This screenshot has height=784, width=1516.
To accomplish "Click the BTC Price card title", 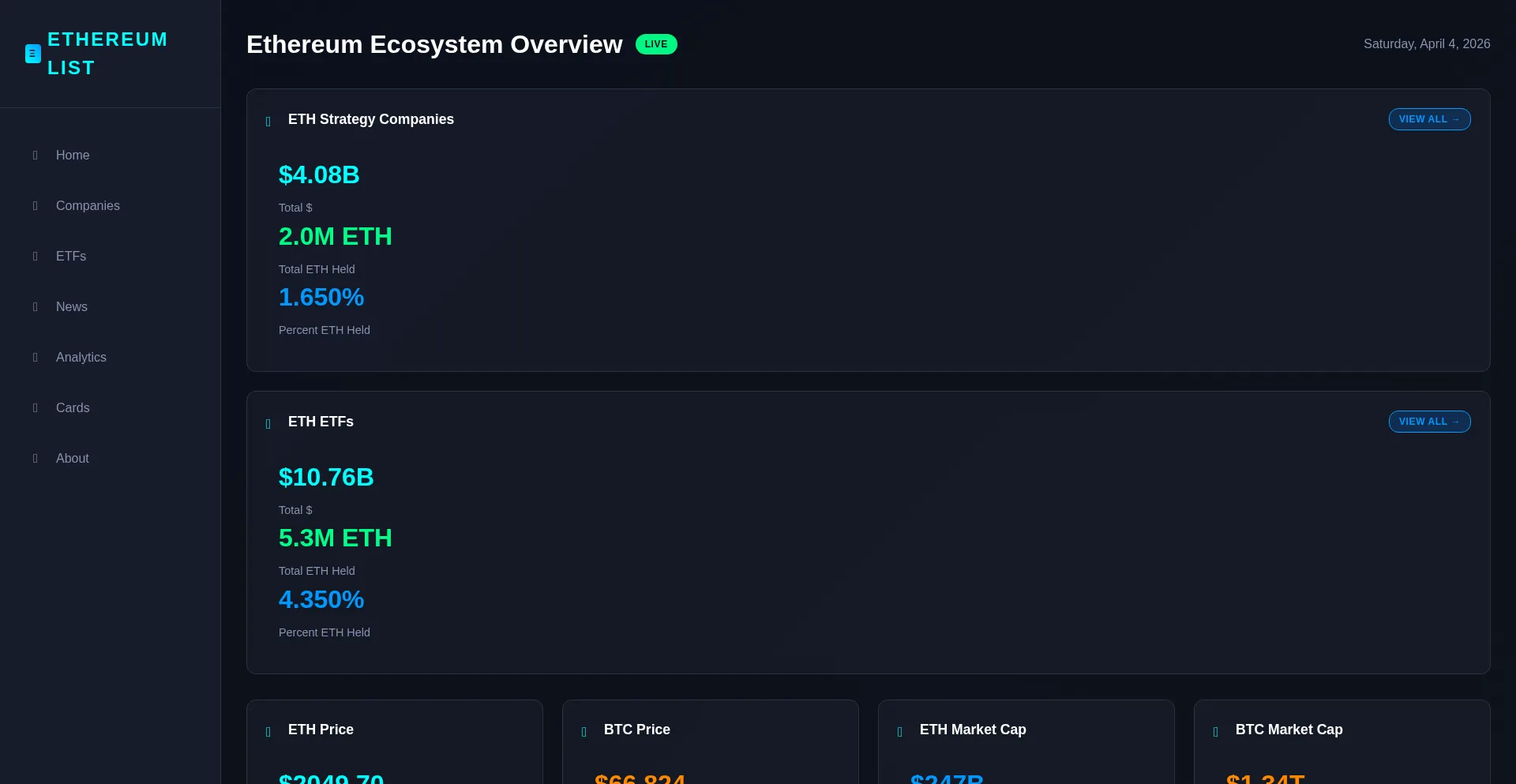I will [637, 730].
